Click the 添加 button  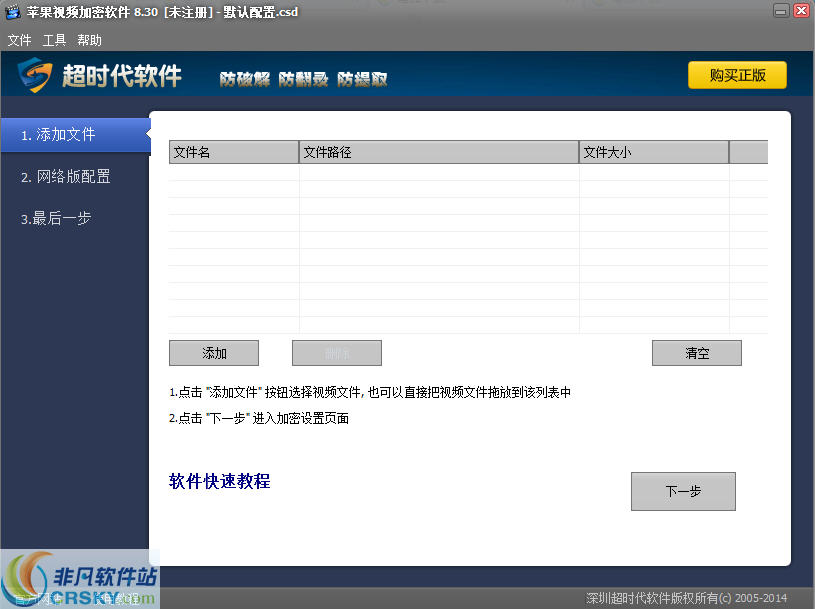click(x=214, y=353)
